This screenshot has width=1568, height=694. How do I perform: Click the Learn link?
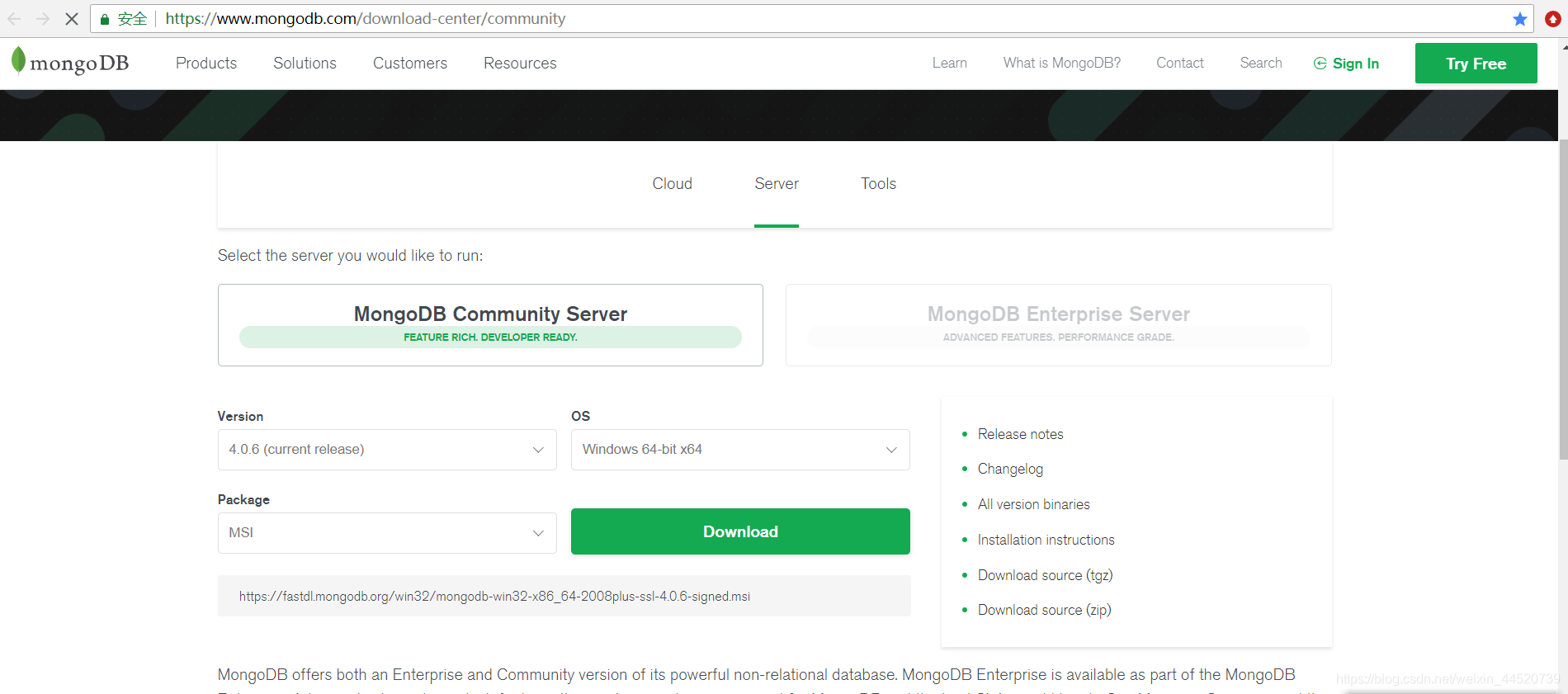coord(950,63)
